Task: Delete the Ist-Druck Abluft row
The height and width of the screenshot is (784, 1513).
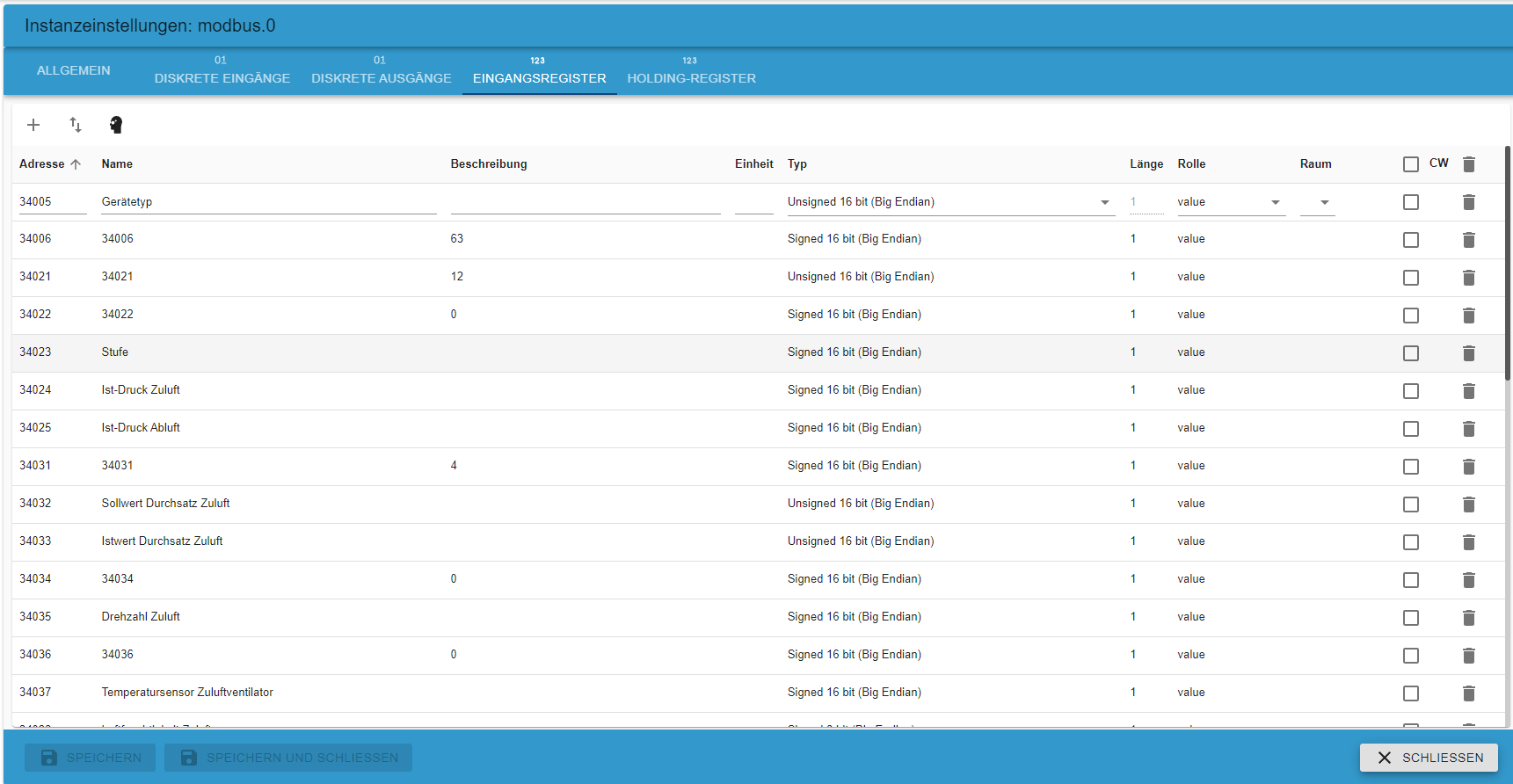Action: point(1469,429)
